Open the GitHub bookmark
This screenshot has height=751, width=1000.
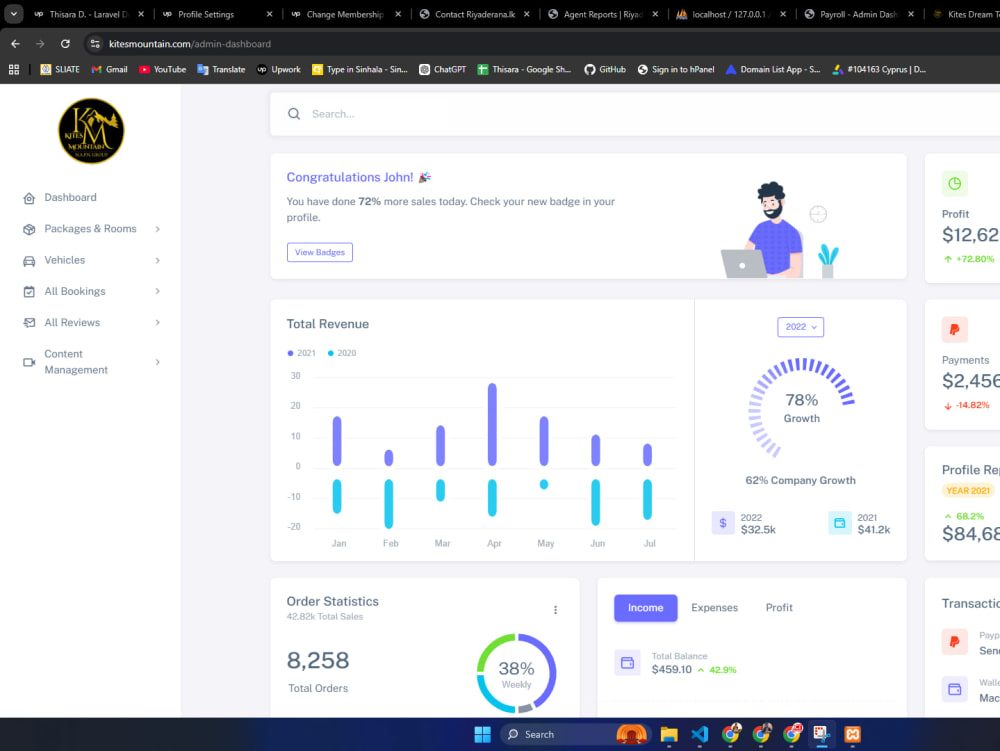(x=605, y=69)
